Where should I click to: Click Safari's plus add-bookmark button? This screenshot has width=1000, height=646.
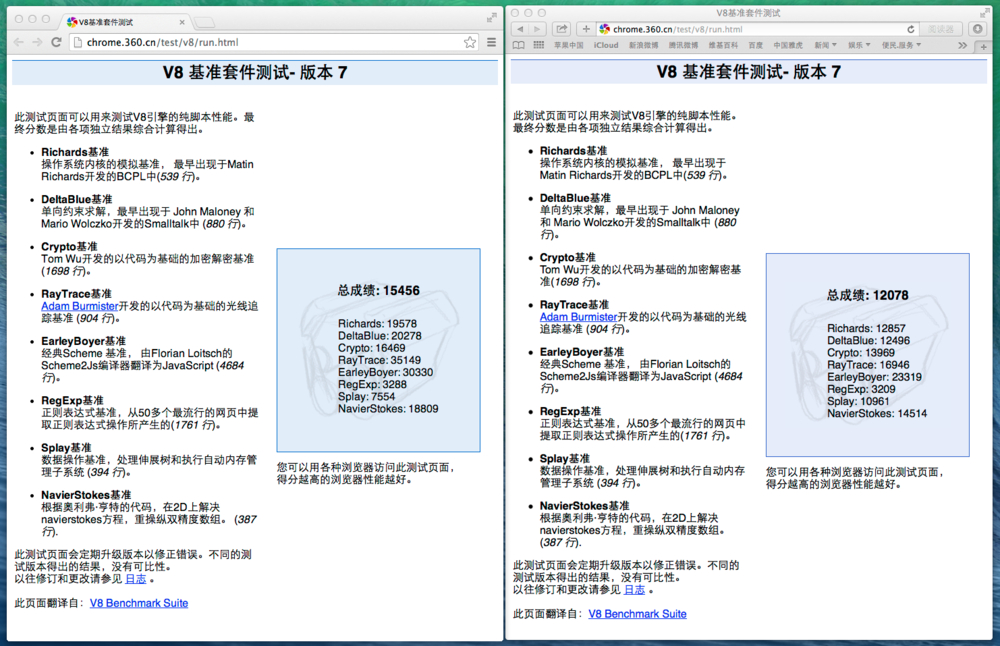[x=585, y=29]
